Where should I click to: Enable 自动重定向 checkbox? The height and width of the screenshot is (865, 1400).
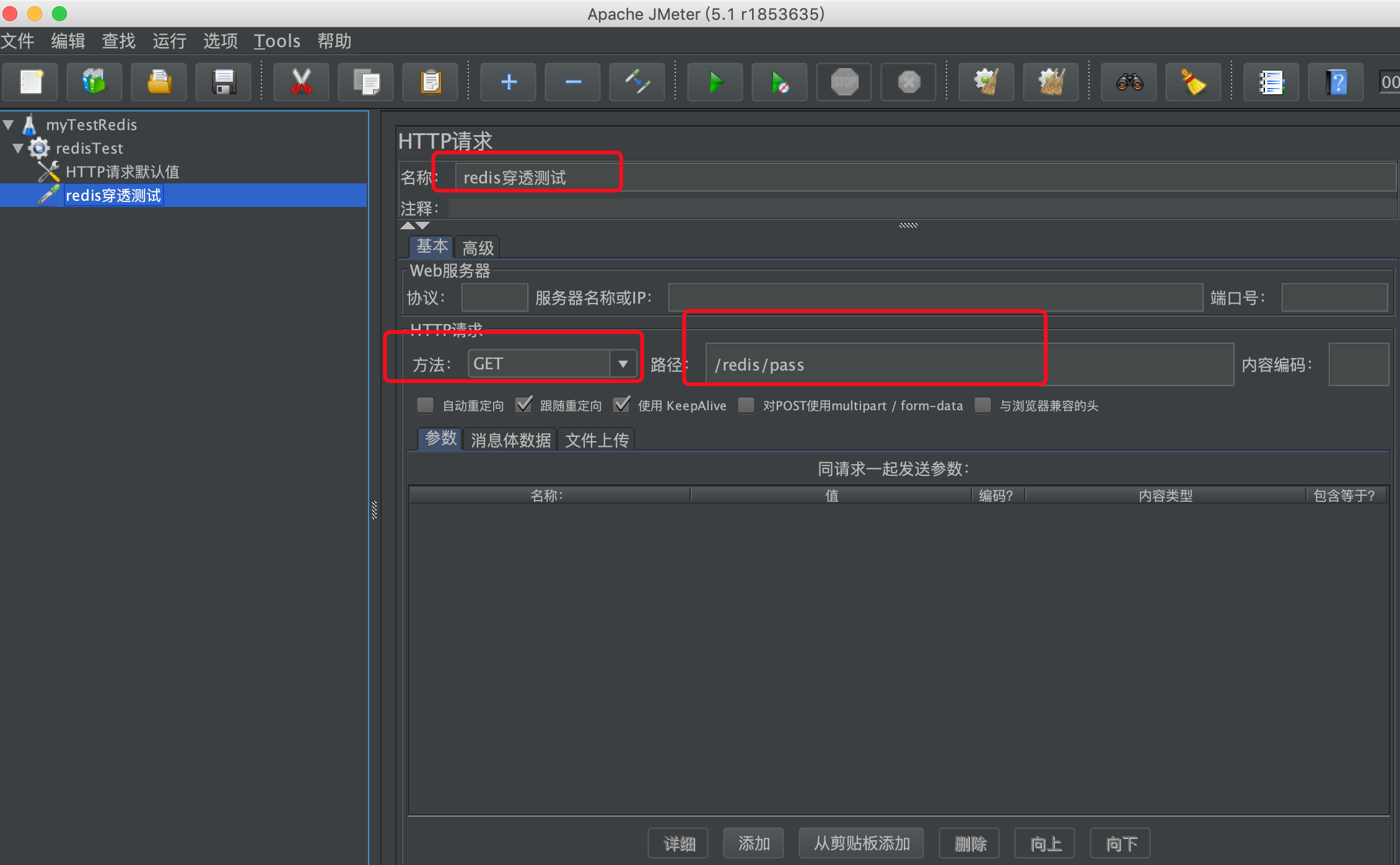coord(425,405)
